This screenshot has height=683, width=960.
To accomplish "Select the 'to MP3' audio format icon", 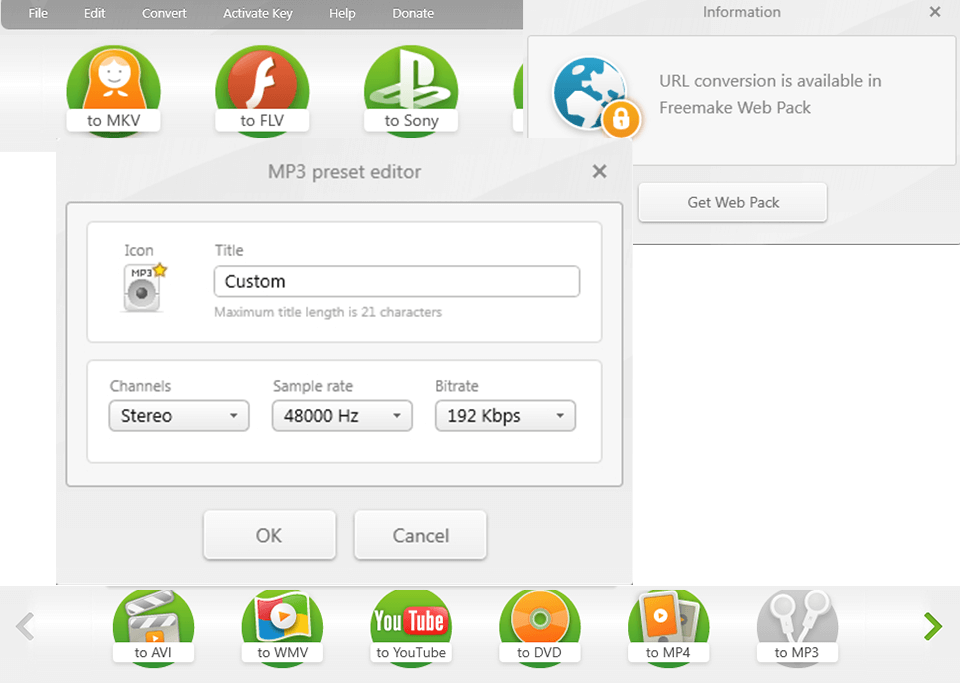I will tap(797, 625).
